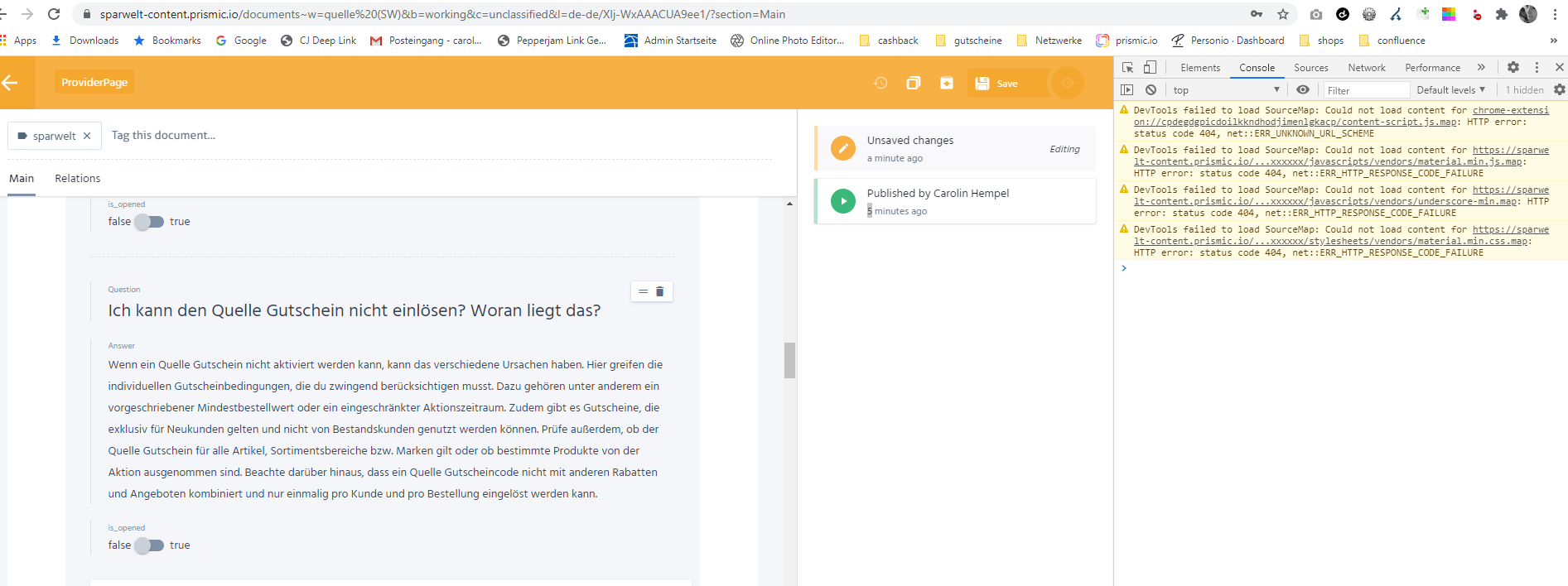Open the DevTools Elements tab
This screenshot has height=586, width=1568.
click(x=1200, y=68)
